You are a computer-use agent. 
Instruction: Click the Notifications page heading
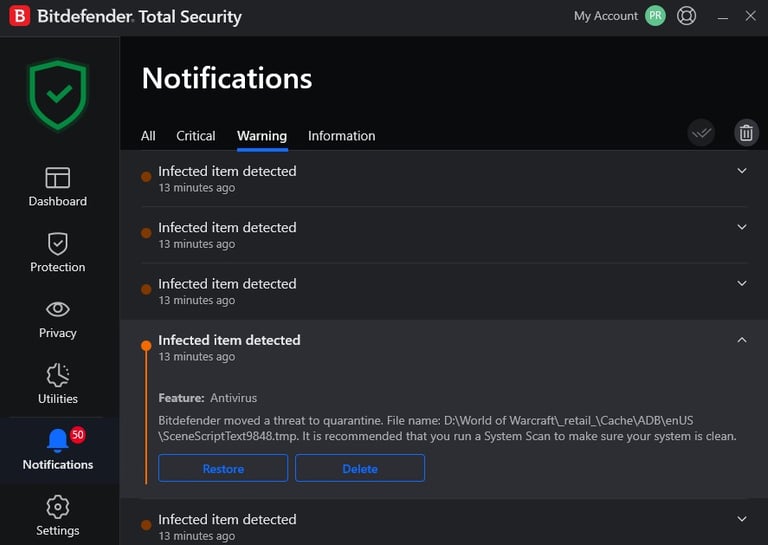pyautogui.click(x=227, y=78)
